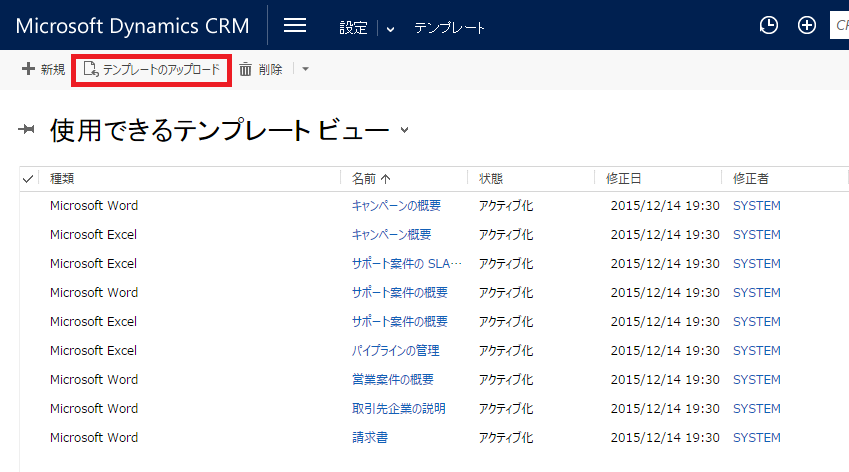Click the 新規 plus icon

28,69
